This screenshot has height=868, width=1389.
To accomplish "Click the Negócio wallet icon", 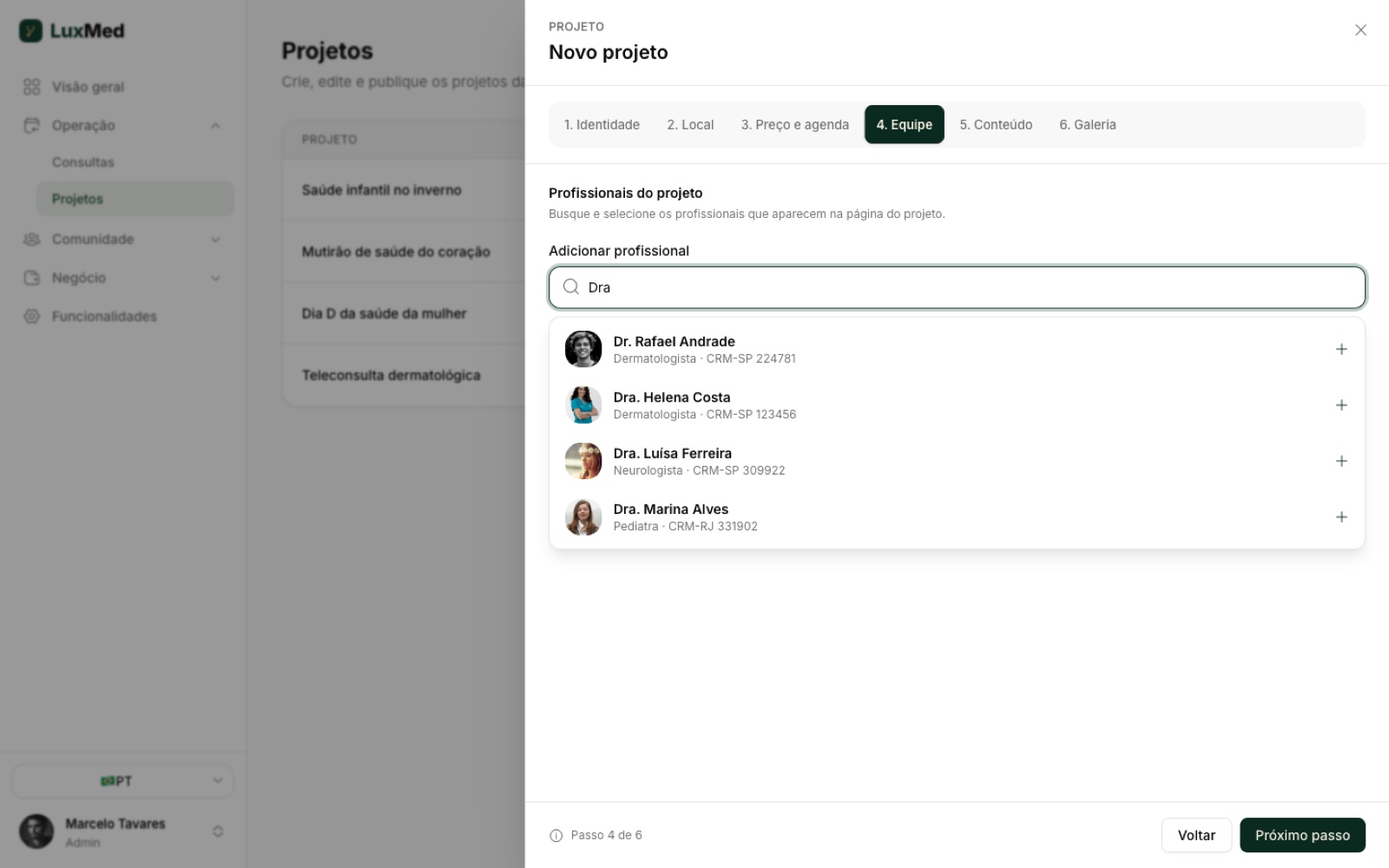I will pos(32,278).
